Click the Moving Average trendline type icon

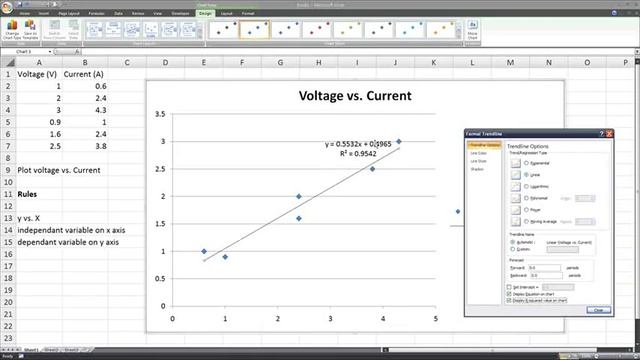(x=516, y=222)
